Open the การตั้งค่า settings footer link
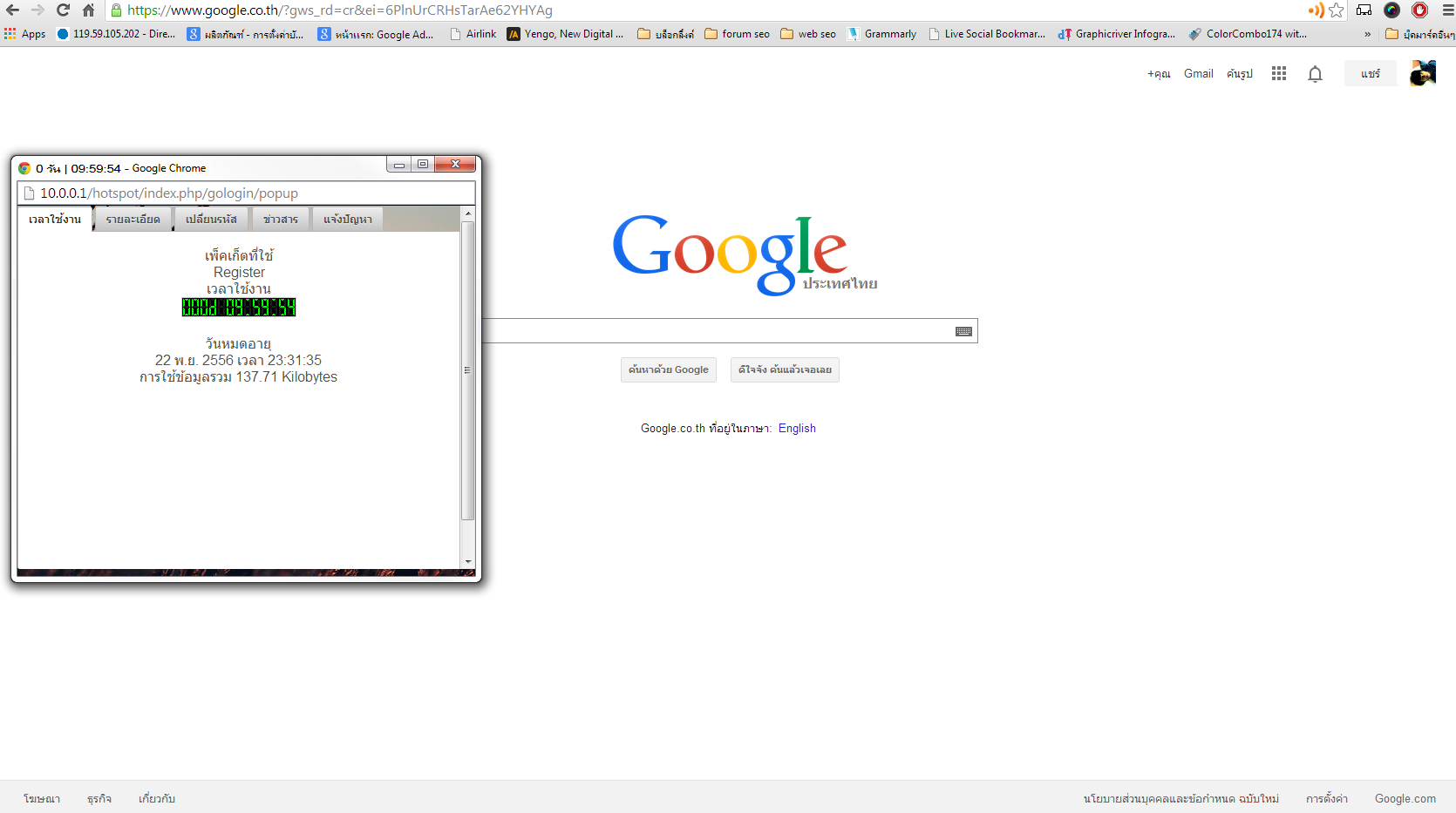 pos(1327,798)
